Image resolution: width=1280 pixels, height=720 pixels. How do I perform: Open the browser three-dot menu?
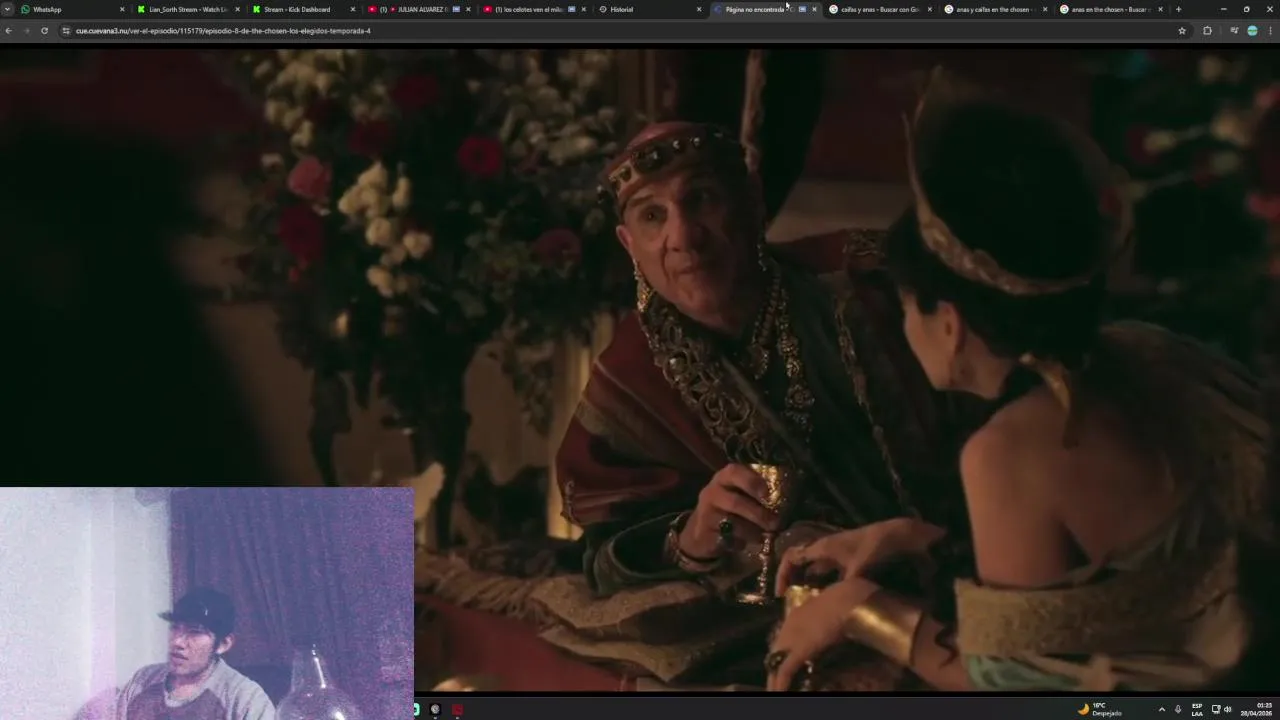pos(1270,31)
